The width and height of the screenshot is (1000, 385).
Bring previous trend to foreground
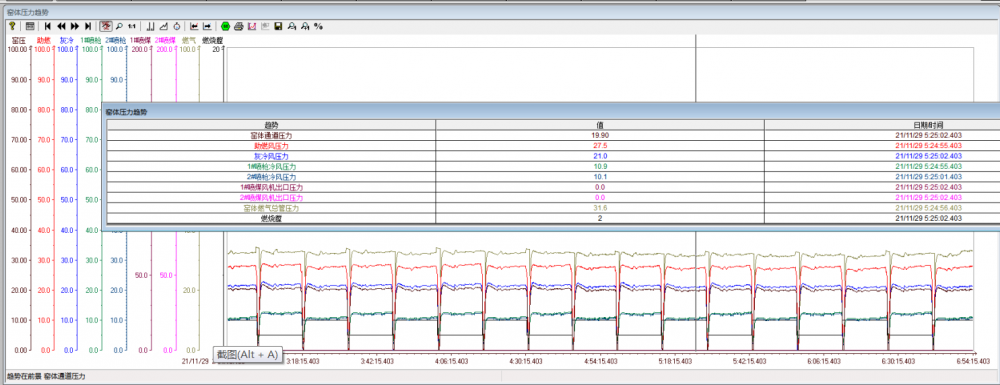(x=194, y=26)
